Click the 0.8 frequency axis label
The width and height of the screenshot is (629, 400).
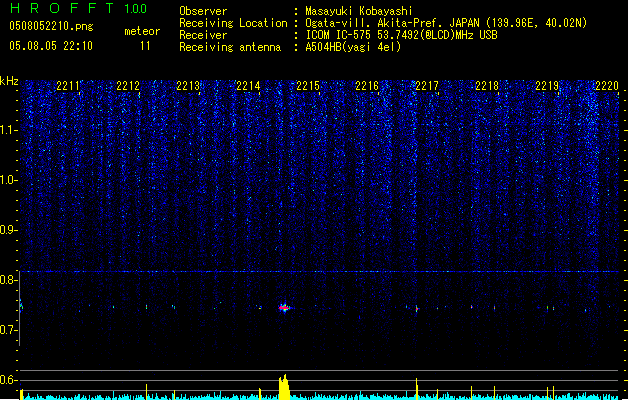tap(8, 280)
